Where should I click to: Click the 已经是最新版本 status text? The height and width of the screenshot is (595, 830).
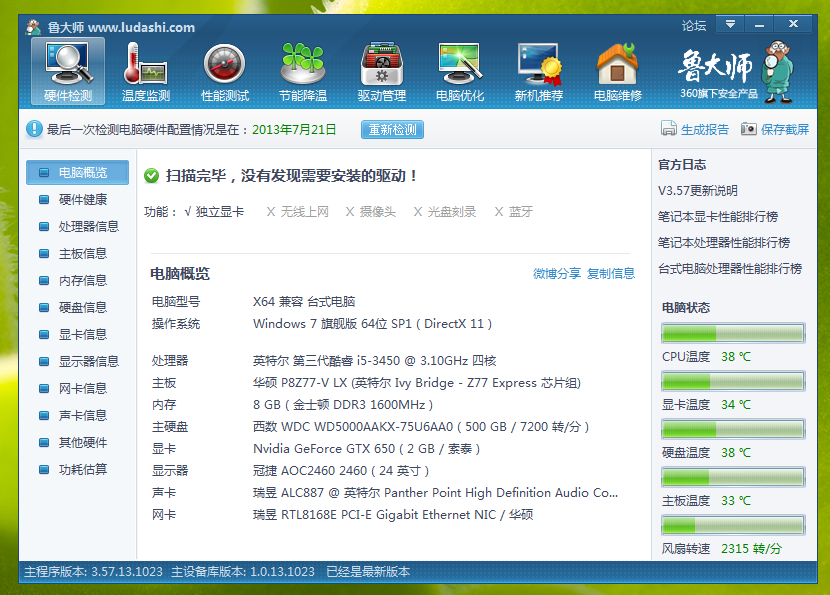368,572
